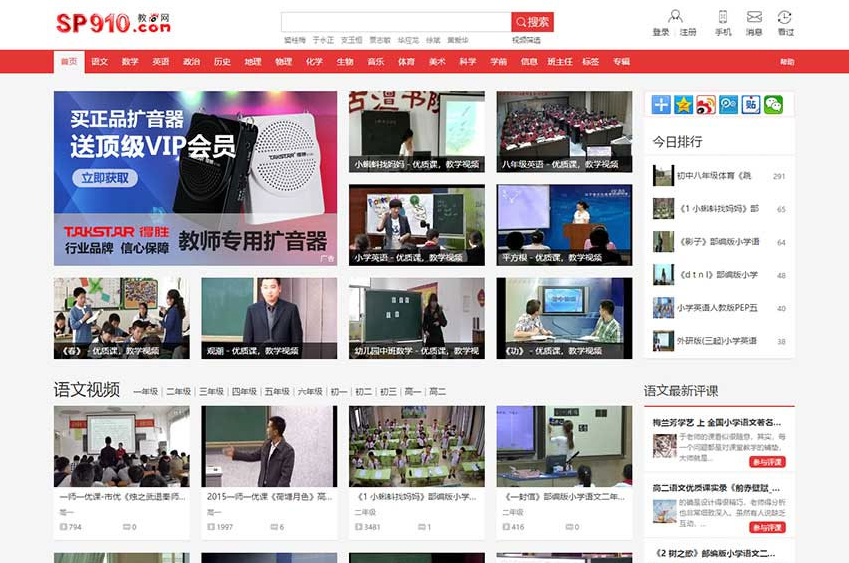Select 数学 in the navigation bar

[x=130, y=62]
